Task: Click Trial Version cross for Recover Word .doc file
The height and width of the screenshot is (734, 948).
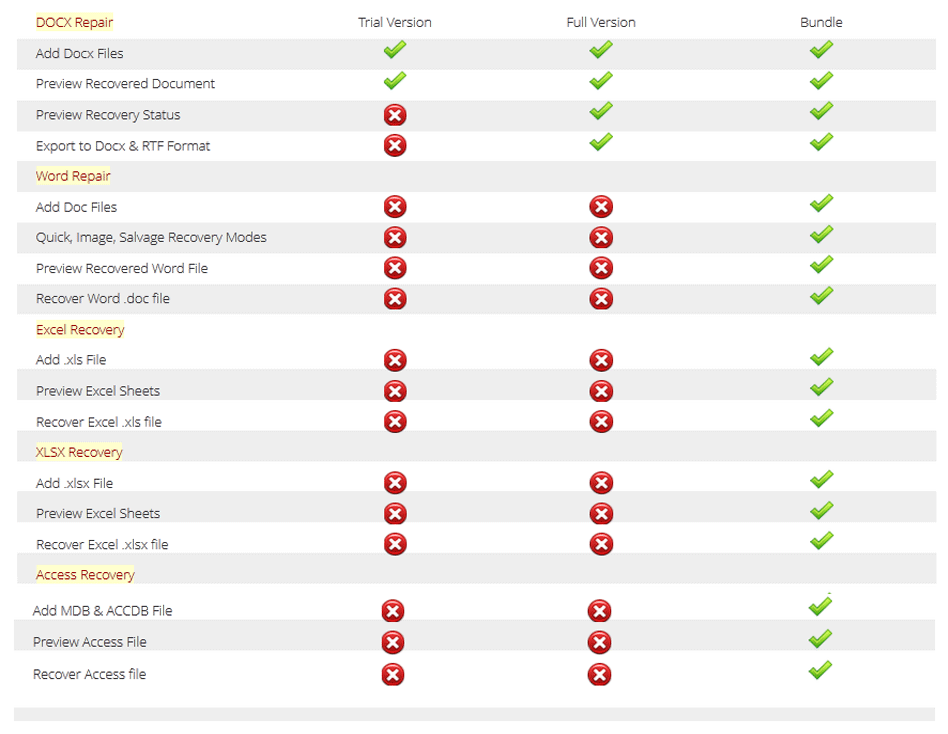Action: click(x=395, y=299)
